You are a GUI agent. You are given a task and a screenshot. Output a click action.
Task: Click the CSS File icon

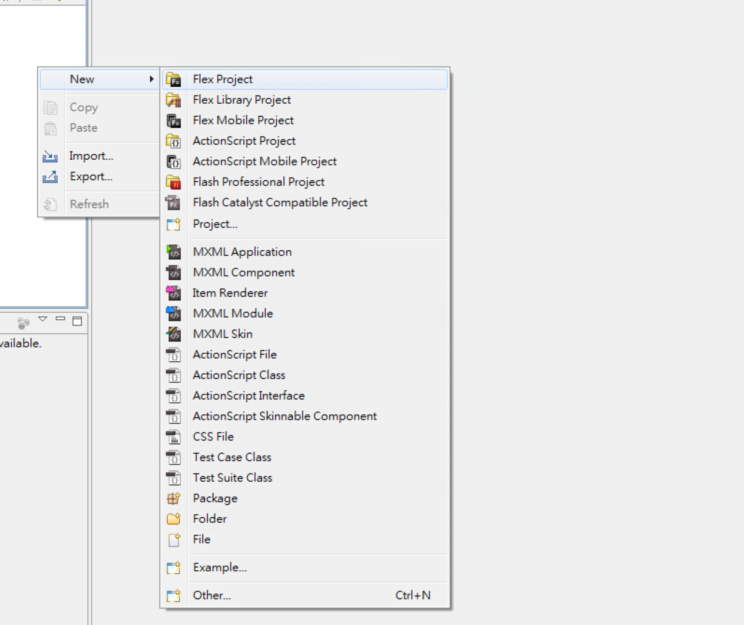pos(174,437)
